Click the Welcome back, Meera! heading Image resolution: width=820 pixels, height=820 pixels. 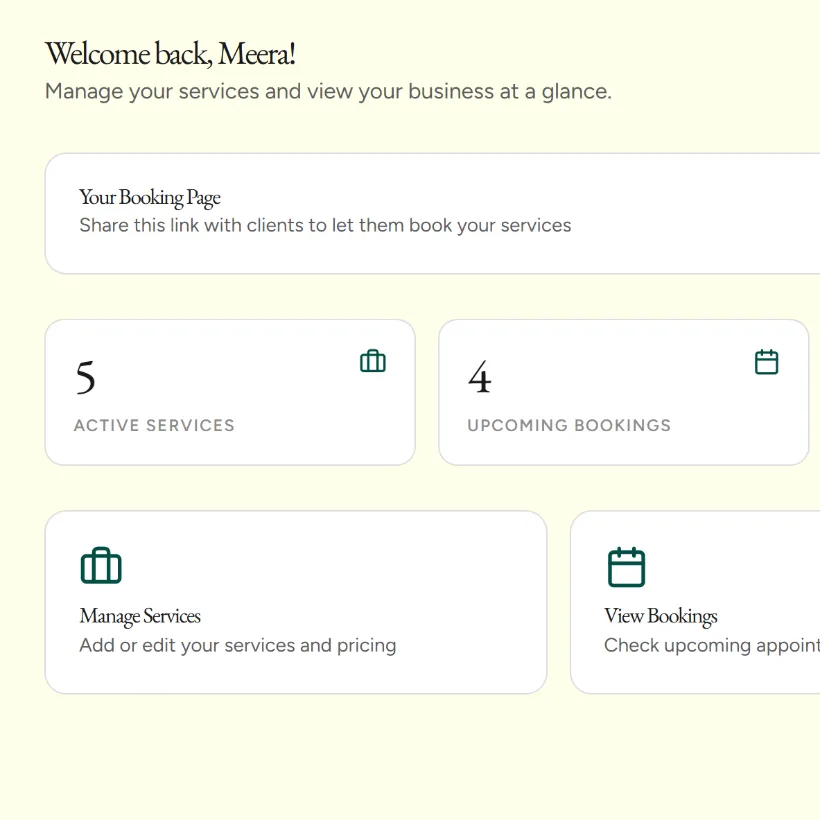pos(170,54)
